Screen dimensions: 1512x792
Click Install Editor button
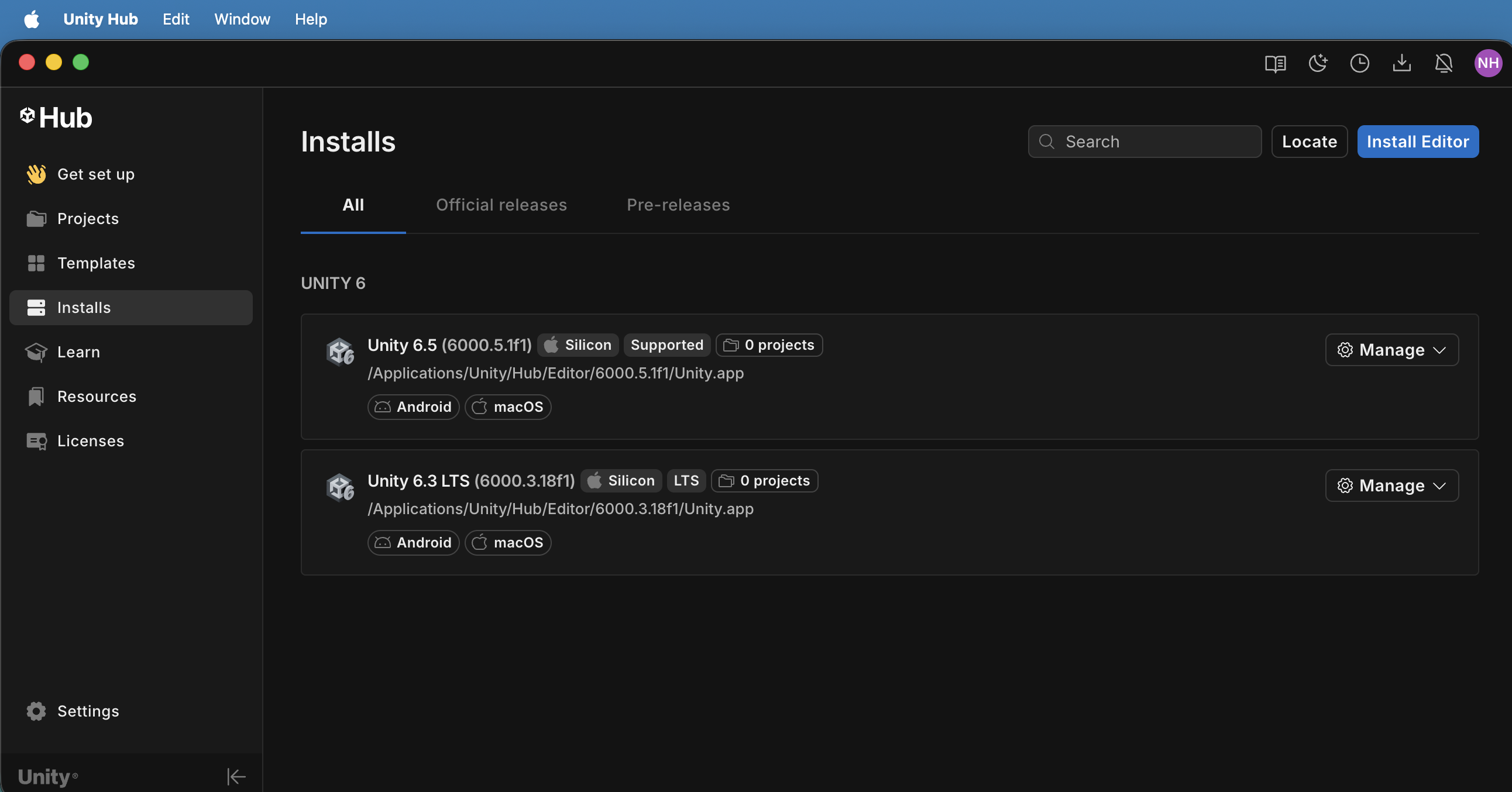tap(1417, 142)
